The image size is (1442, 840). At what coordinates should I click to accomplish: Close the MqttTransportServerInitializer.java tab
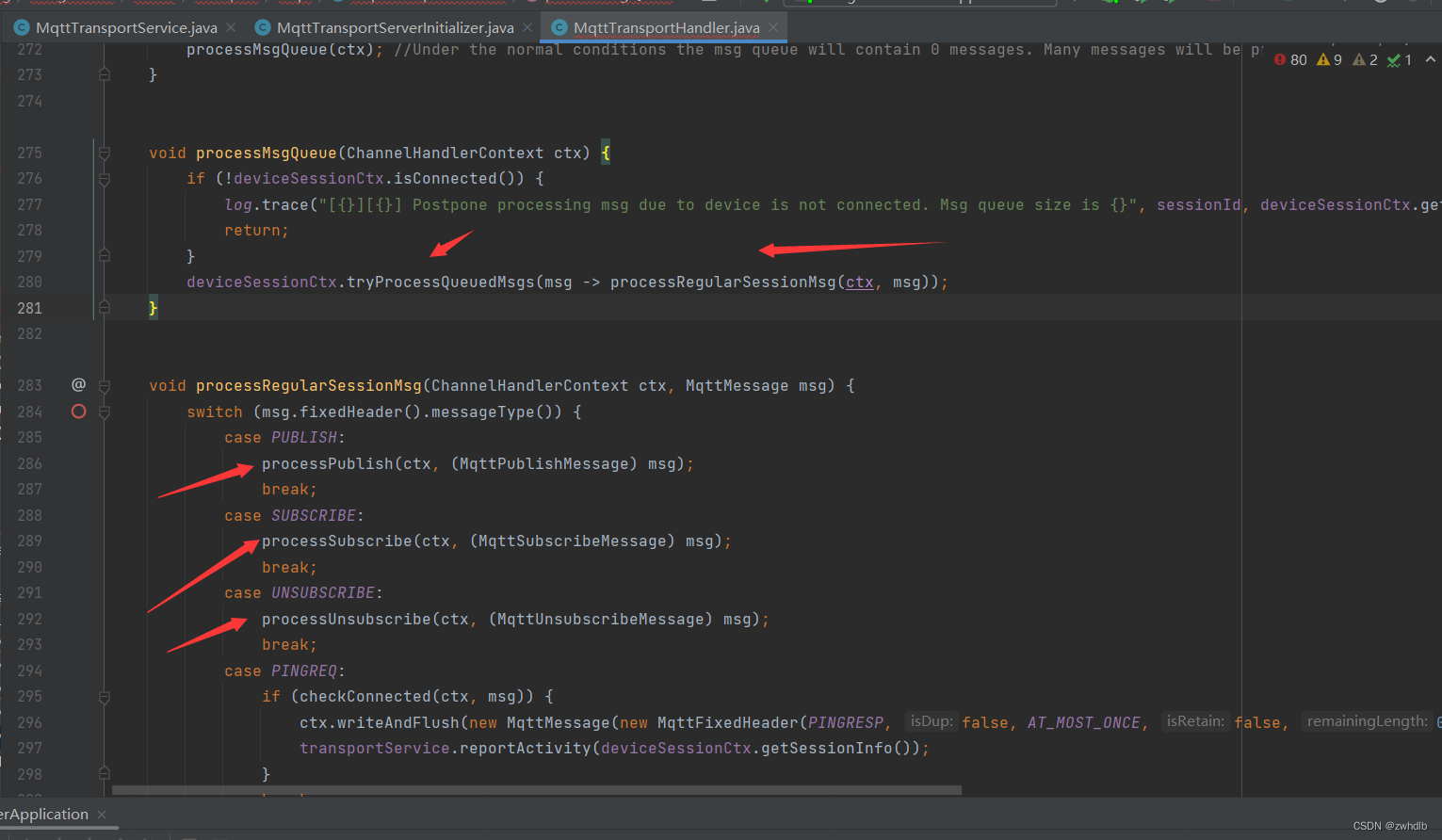527,28
